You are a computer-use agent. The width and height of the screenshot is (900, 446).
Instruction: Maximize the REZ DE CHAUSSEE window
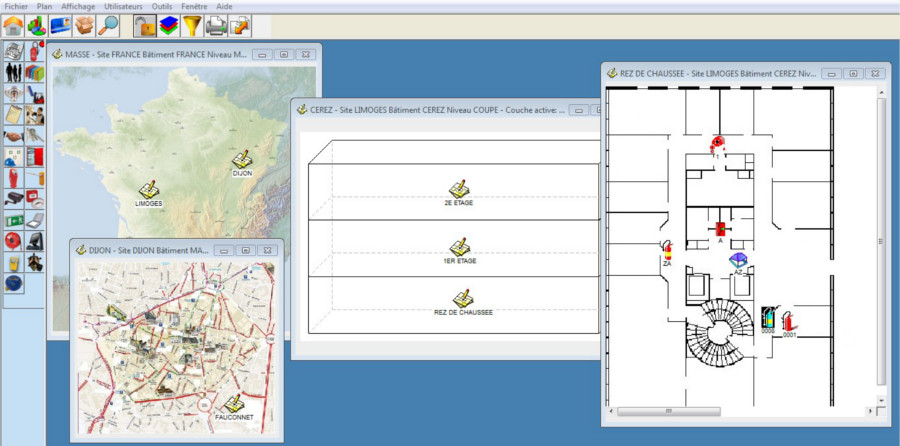coord(853,73)
